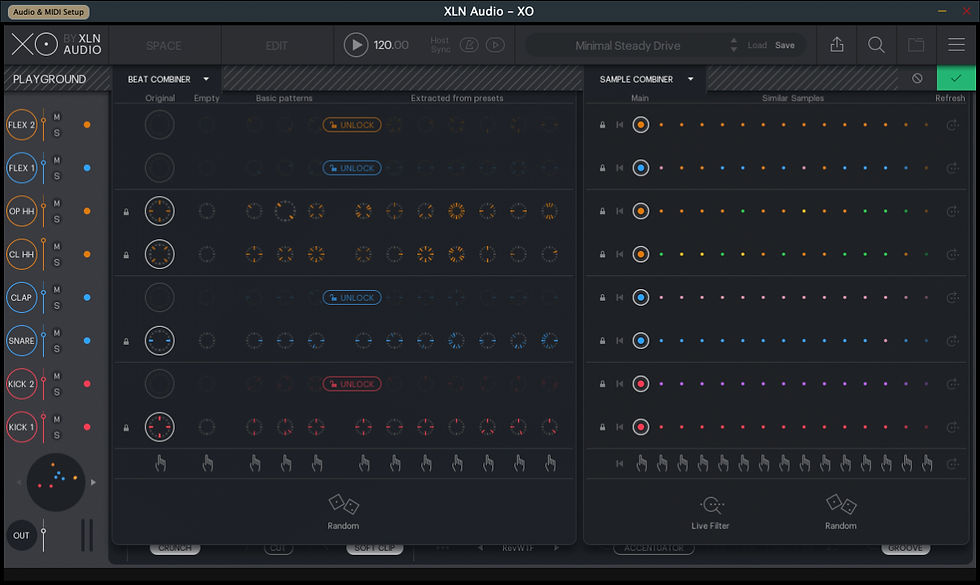Click the mini sample space map
Image resolution: width=980 pixels, height=585 pixels.
[x=56, y=482]
